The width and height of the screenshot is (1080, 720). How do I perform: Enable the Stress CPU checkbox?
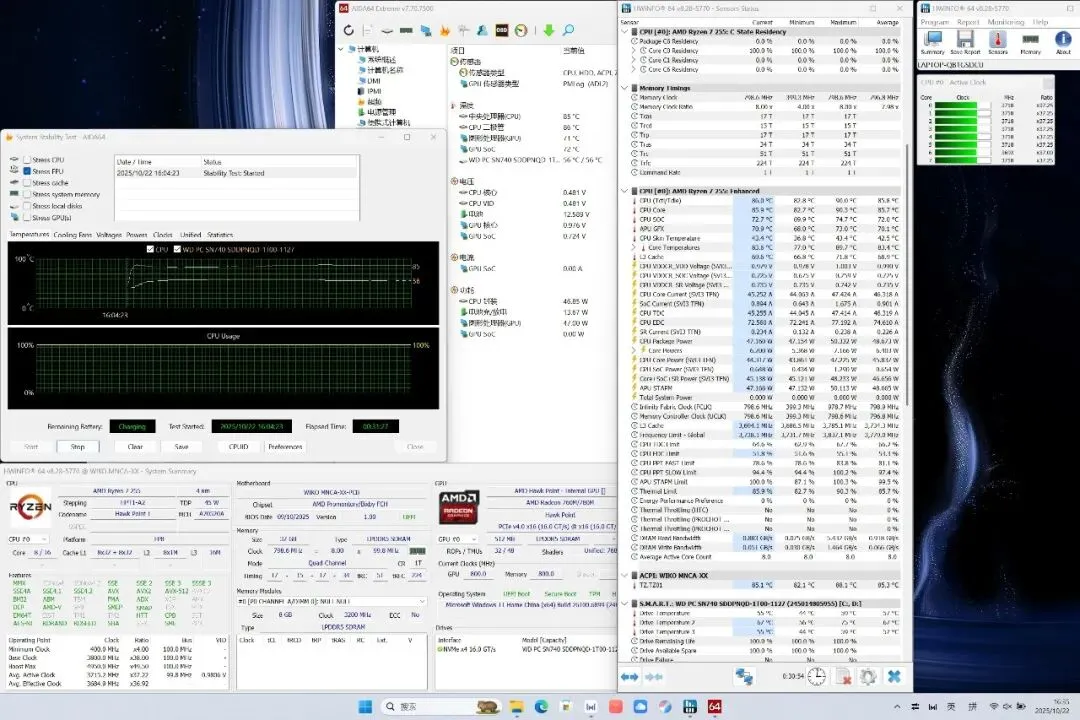click(x=26, y=160)
